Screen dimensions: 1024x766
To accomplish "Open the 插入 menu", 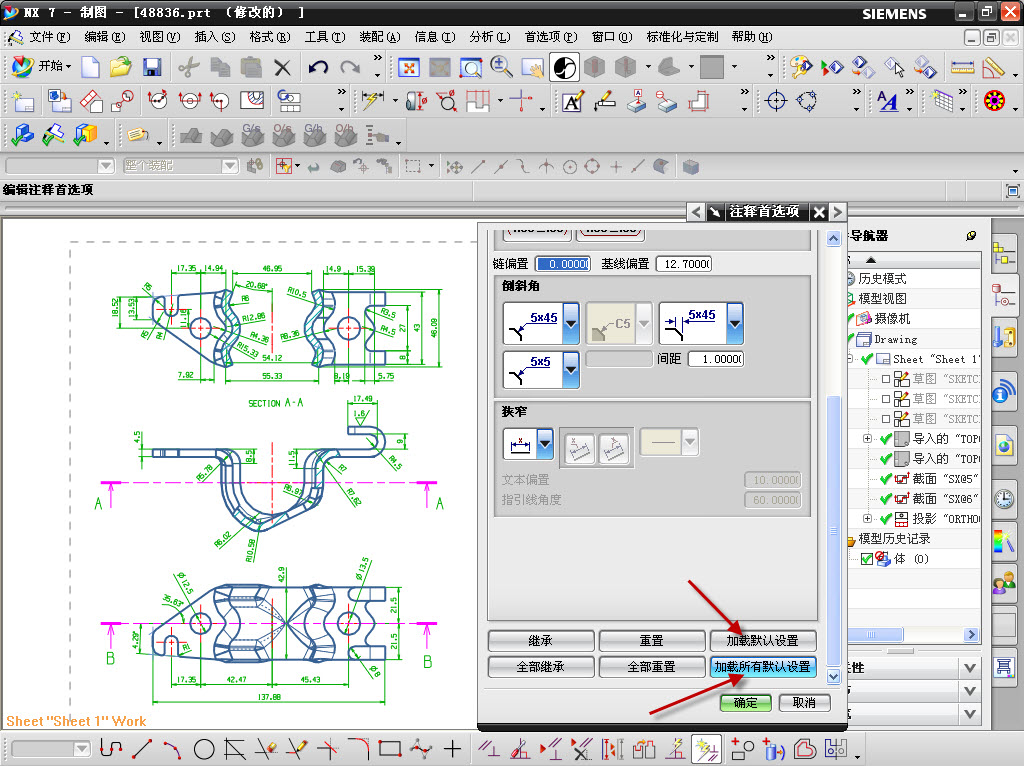I will pyautogui.click(x=214, y=37).
